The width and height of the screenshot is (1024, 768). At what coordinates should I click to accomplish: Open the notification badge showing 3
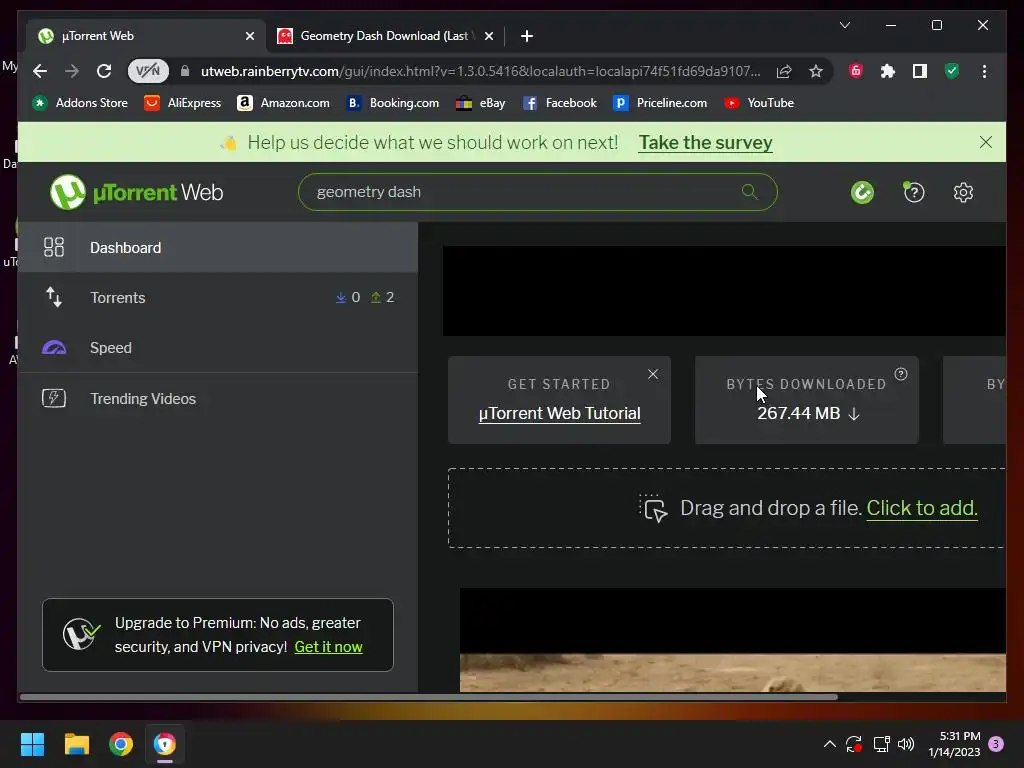point(996,744)
